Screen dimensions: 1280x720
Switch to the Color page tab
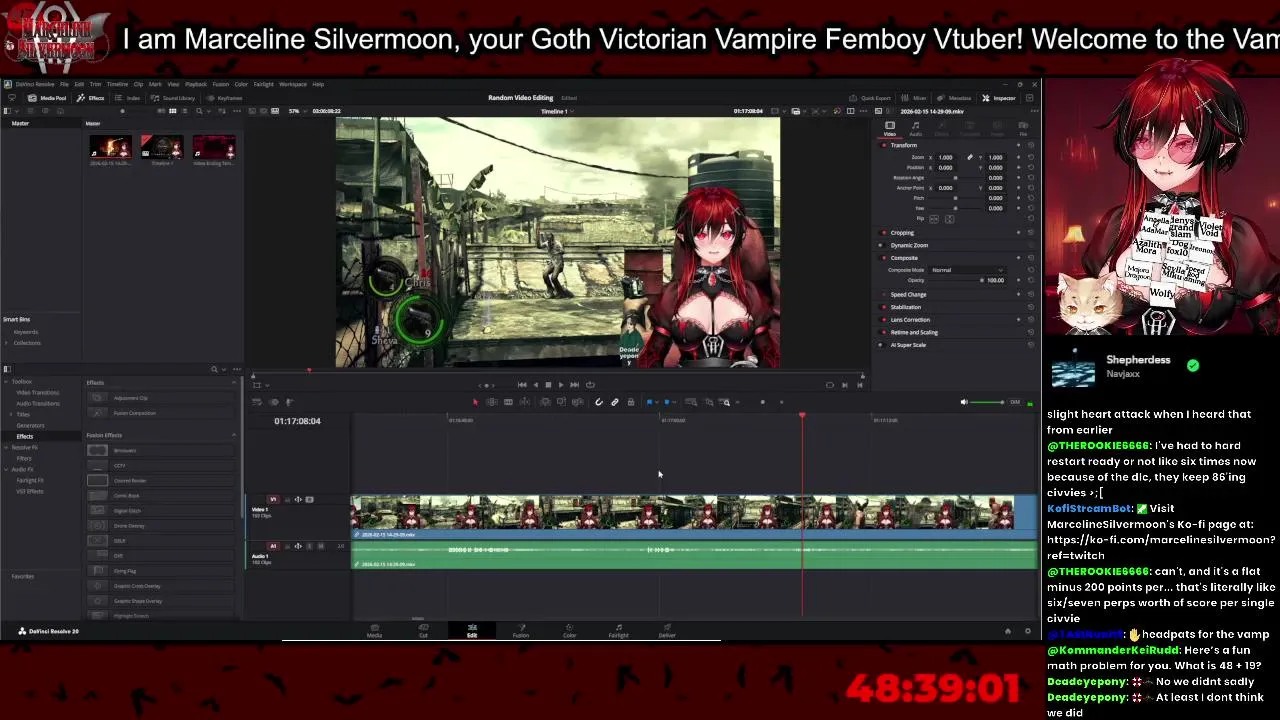point(569,631)
